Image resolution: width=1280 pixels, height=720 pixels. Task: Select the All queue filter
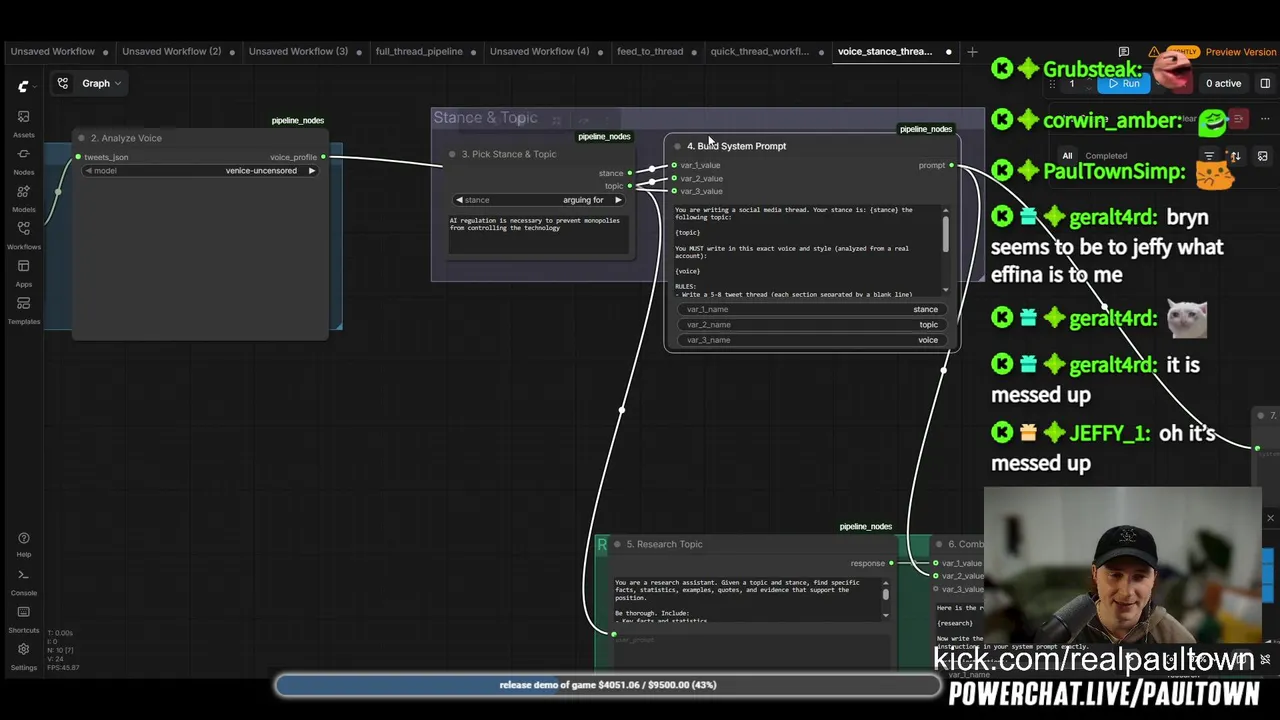(x=1067, y=156)
